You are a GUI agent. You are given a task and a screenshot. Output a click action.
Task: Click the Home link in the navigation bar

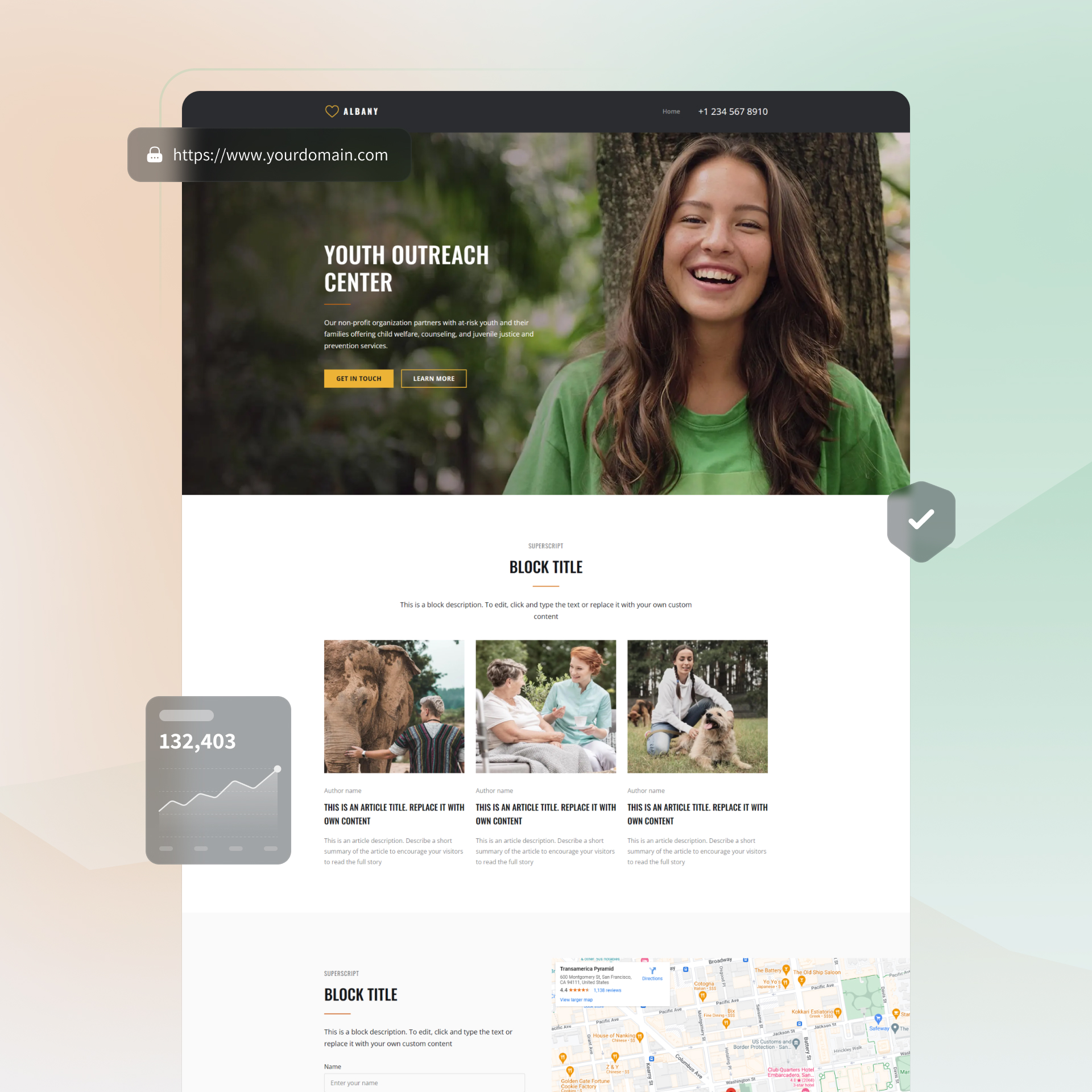[x=671, y=111]
